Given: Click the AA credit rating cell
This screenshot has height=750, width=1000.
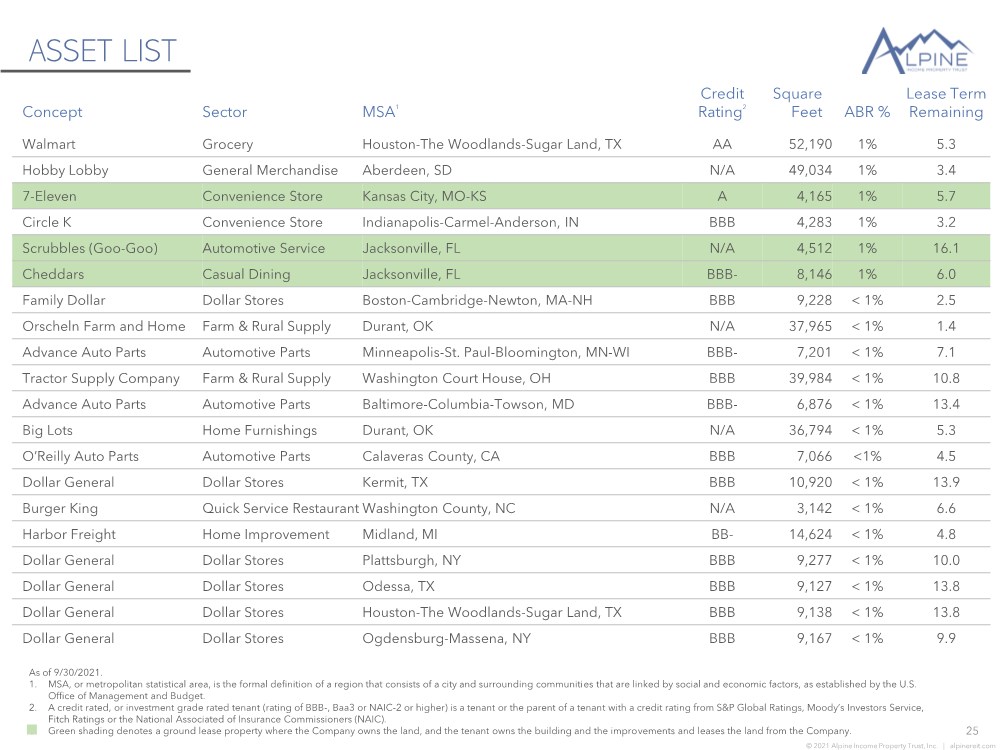Looking at the screenshot, I should click(722, 145).
